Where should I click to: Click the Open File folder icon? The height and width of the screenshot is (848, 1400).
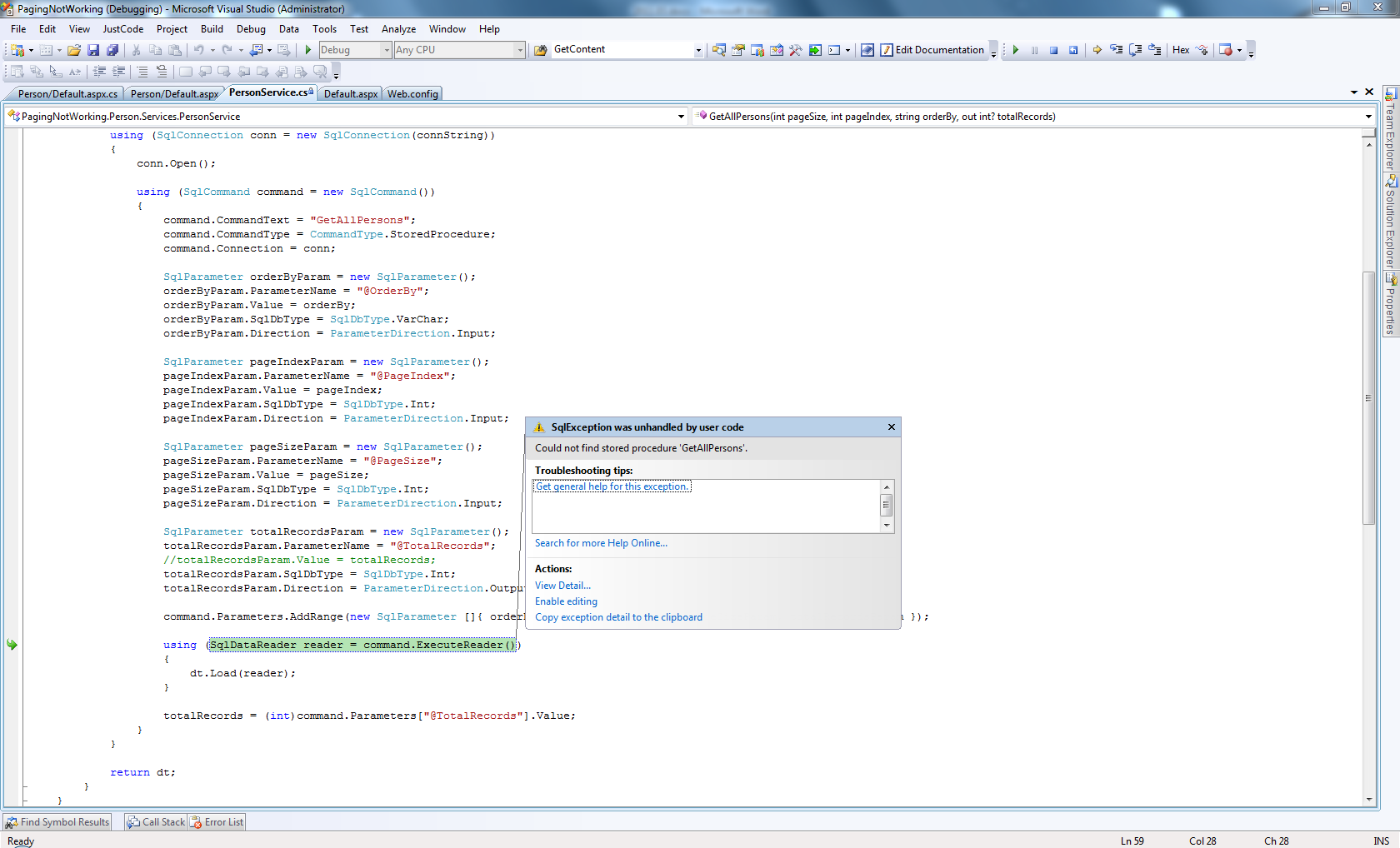(x=74, y=50)
